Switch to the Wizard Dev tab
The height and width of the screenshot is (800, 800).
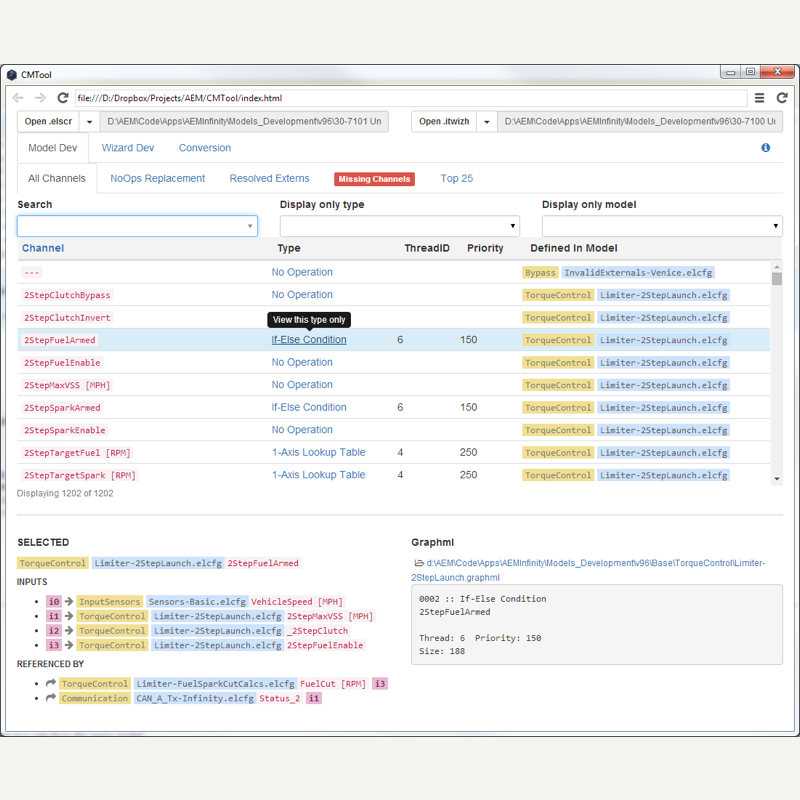[x=128, y=148]
